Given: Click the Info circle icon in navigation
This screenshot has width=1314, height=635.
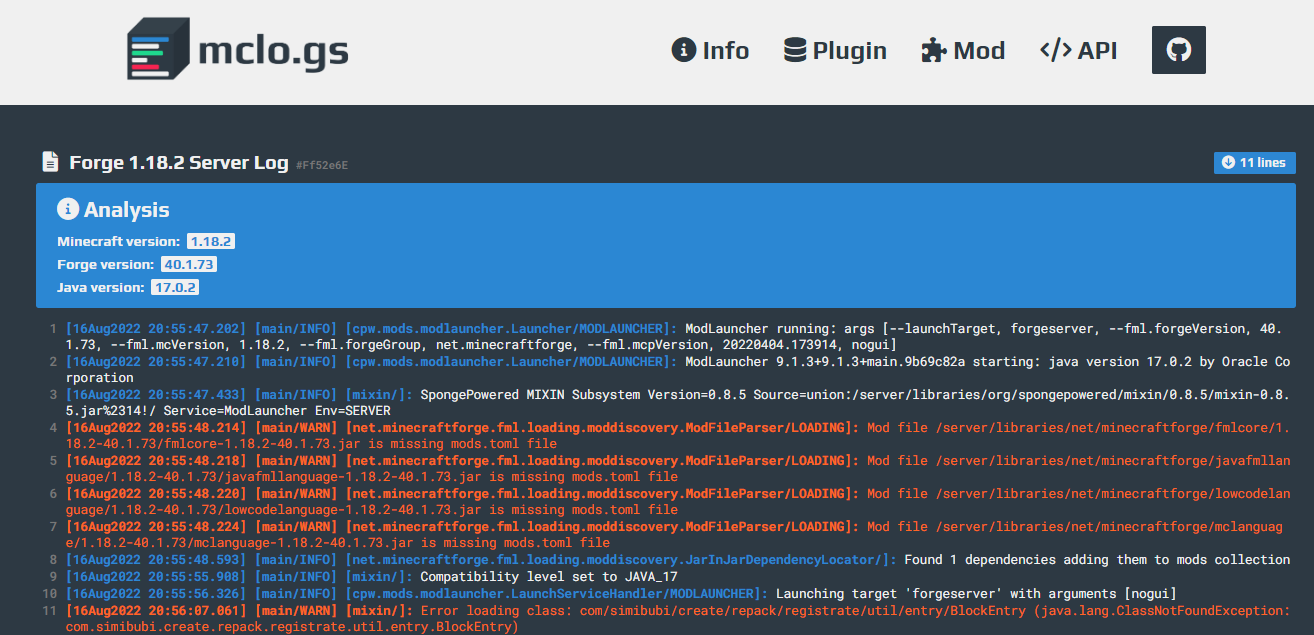Looking at the screenshot, I should [683, 50].
